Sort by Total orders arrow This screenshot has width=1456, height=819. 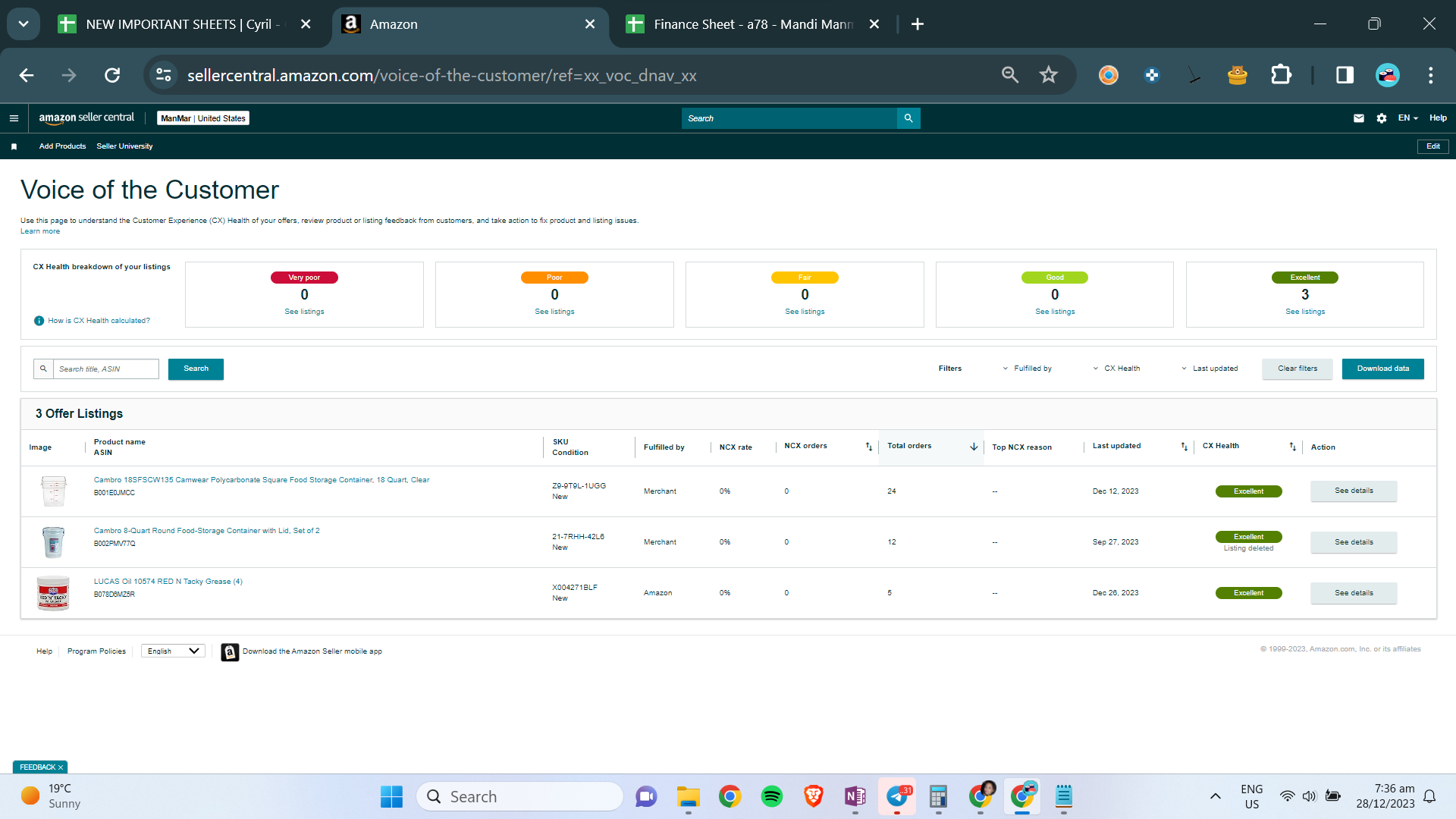[974, 447]
